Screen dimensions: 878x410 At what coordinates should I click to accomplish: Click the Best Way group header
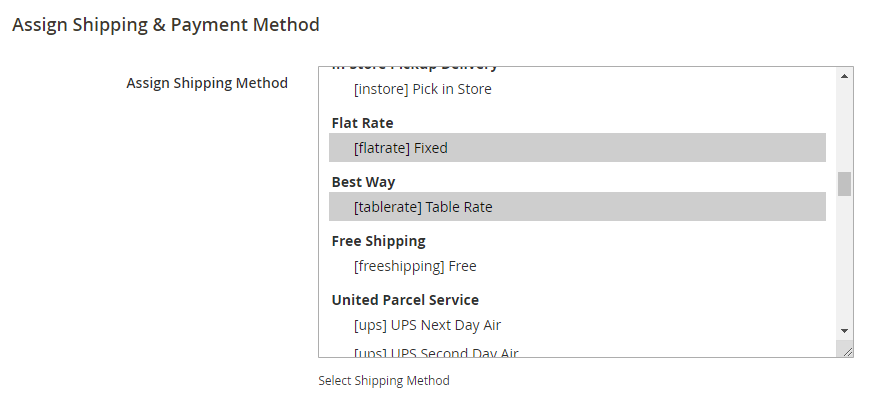363,182
